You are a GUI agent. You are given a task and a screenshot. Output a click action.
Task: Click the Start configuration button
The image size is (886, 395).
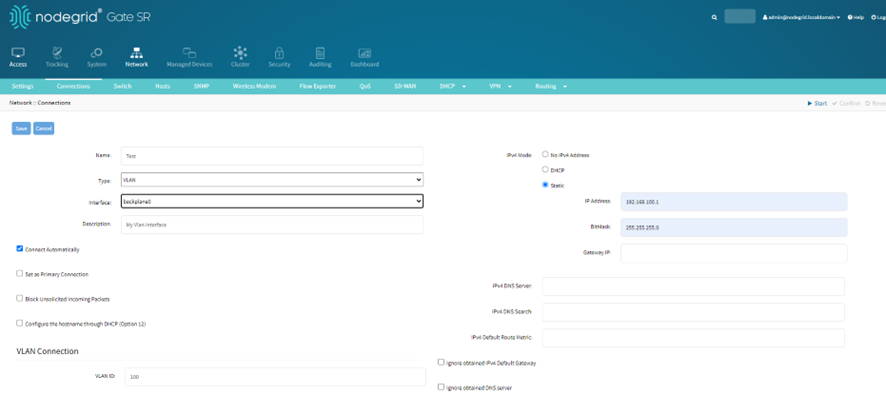[818, 103]
